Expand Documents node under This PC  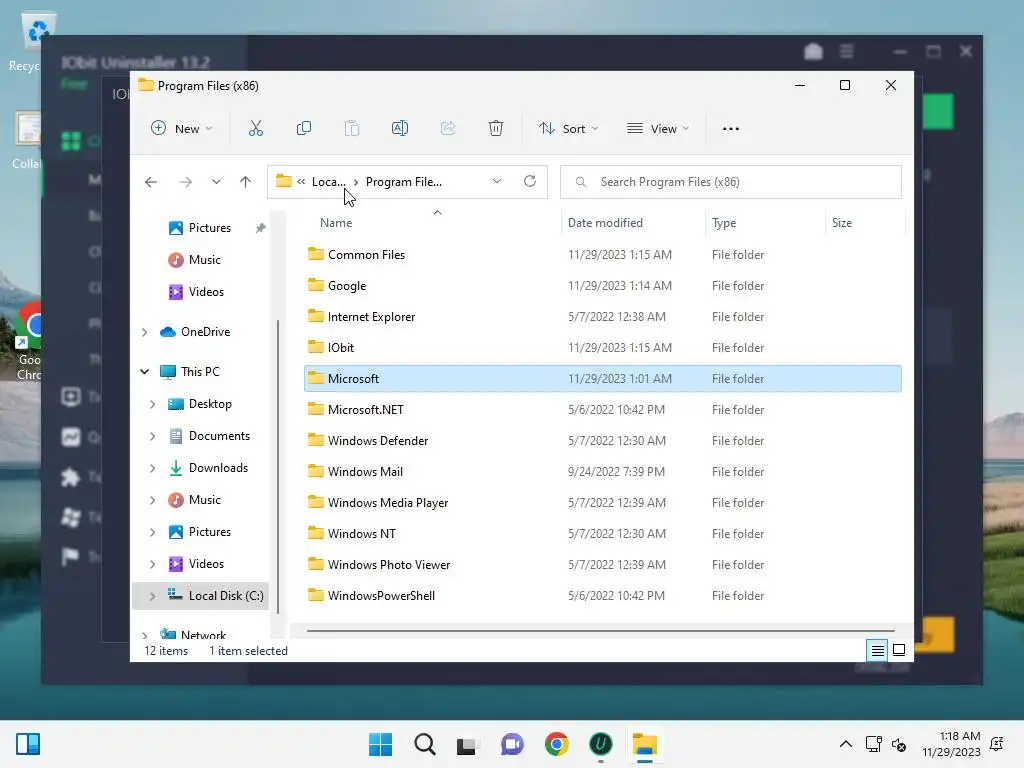pos(152,436)
